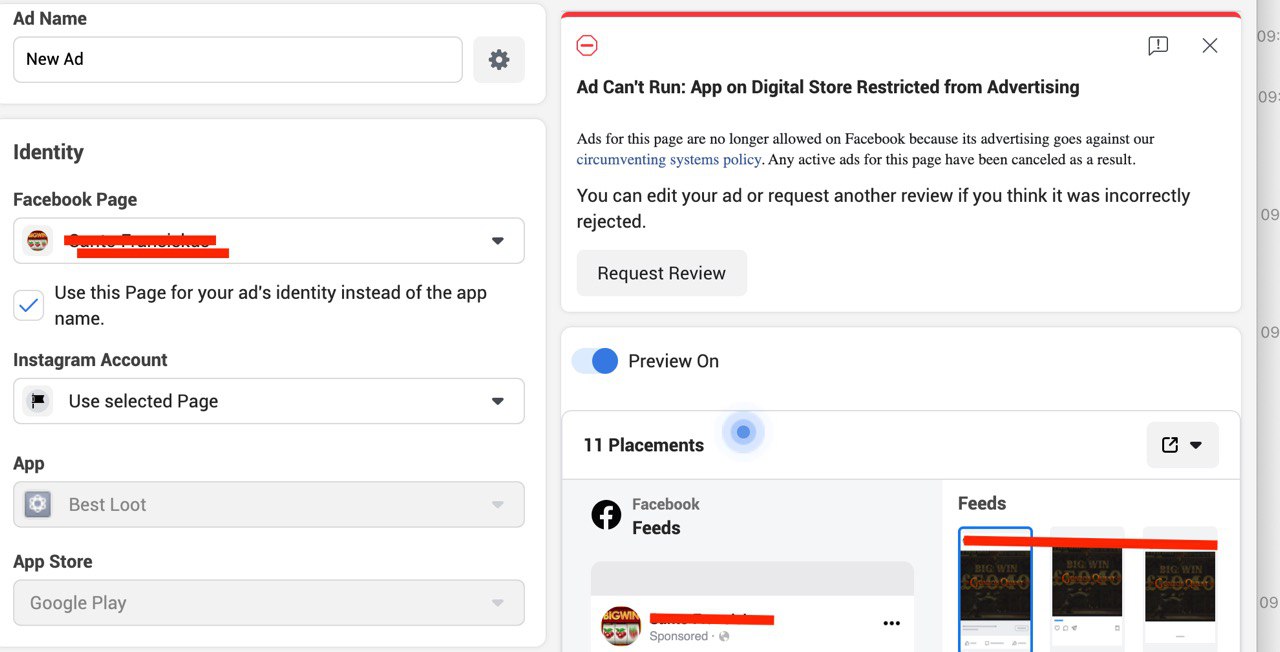Open the circumventing systems policy link
This screenshot has width=1280, height=652.
click(669, 159)
